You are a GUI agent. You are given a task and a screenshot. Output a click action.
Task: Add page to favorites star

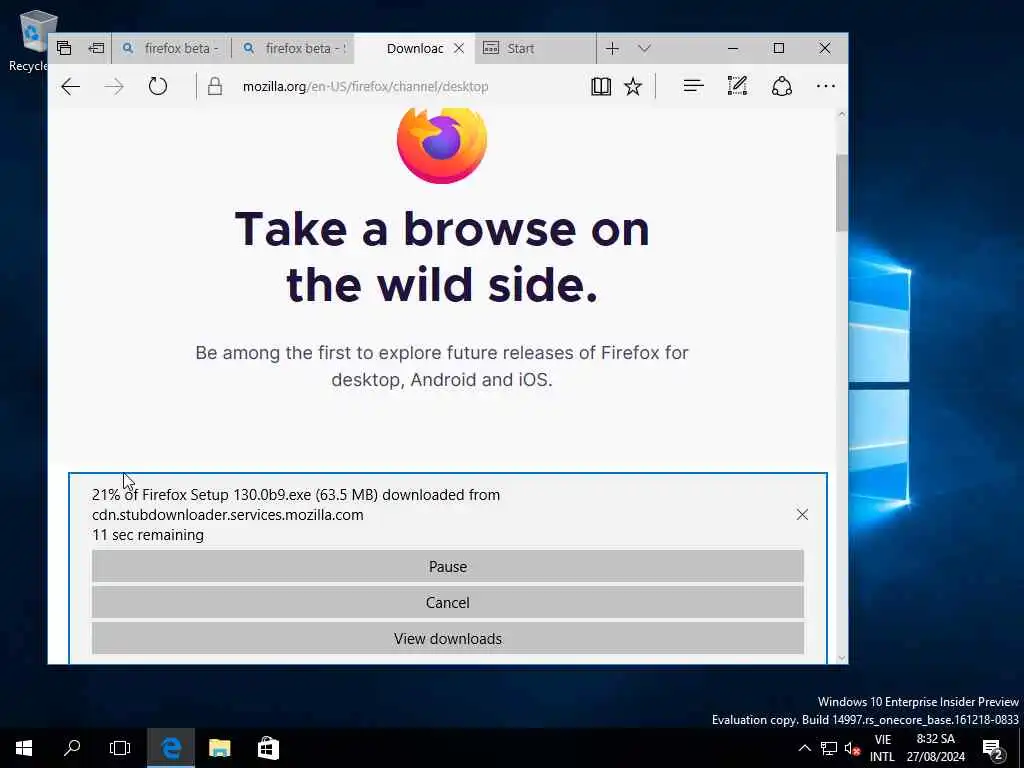point(633,86)
